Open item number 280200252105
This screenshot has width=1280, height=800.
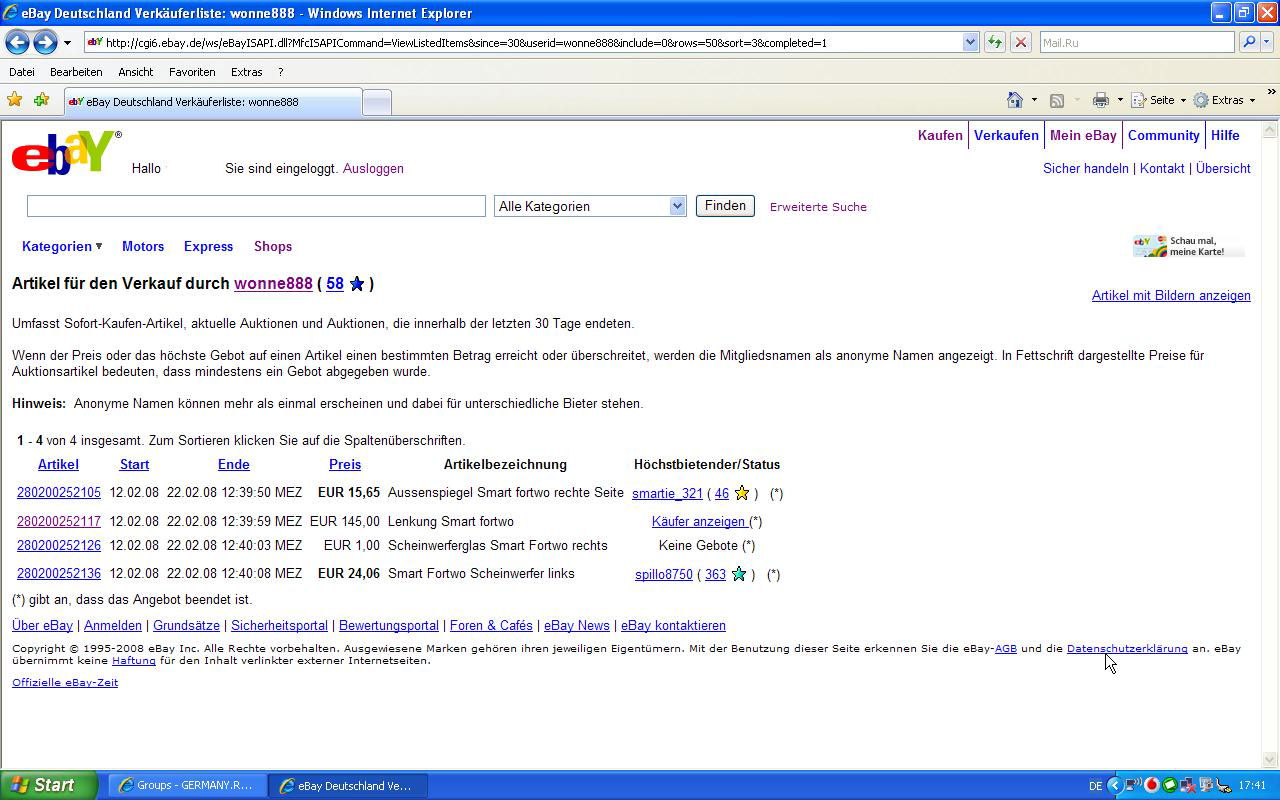point(59,493)
